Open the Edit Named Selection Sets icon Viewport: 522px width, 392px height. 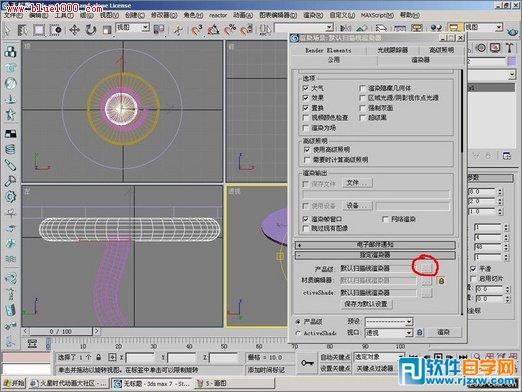265,30
